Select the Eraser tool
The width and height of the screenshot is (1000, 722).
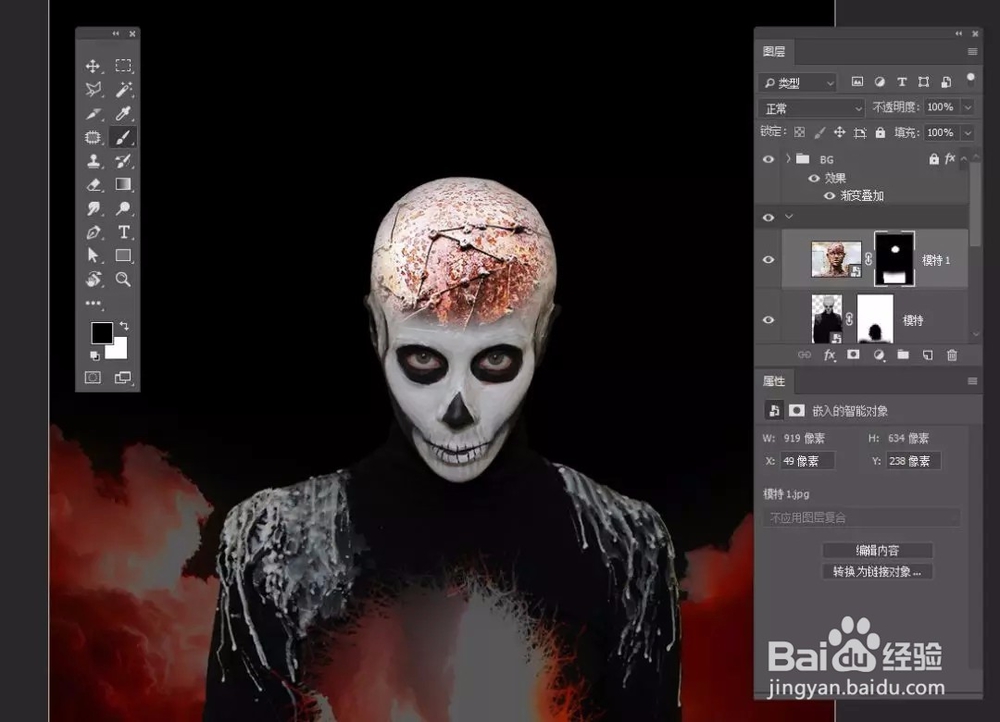(x=93, y=185)
